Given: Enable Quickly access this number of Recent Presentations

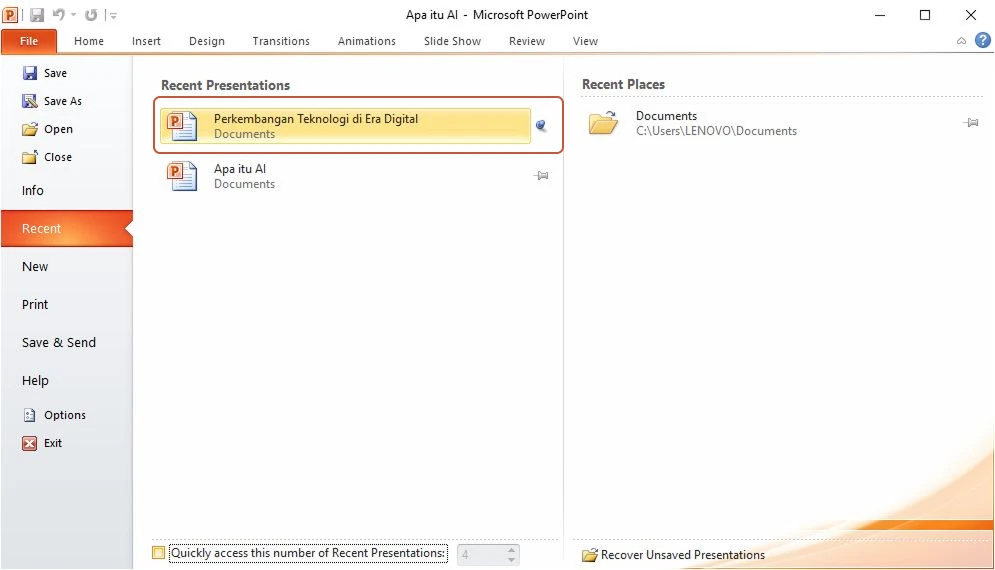Looking at the screenshot, I should (159, 553).
